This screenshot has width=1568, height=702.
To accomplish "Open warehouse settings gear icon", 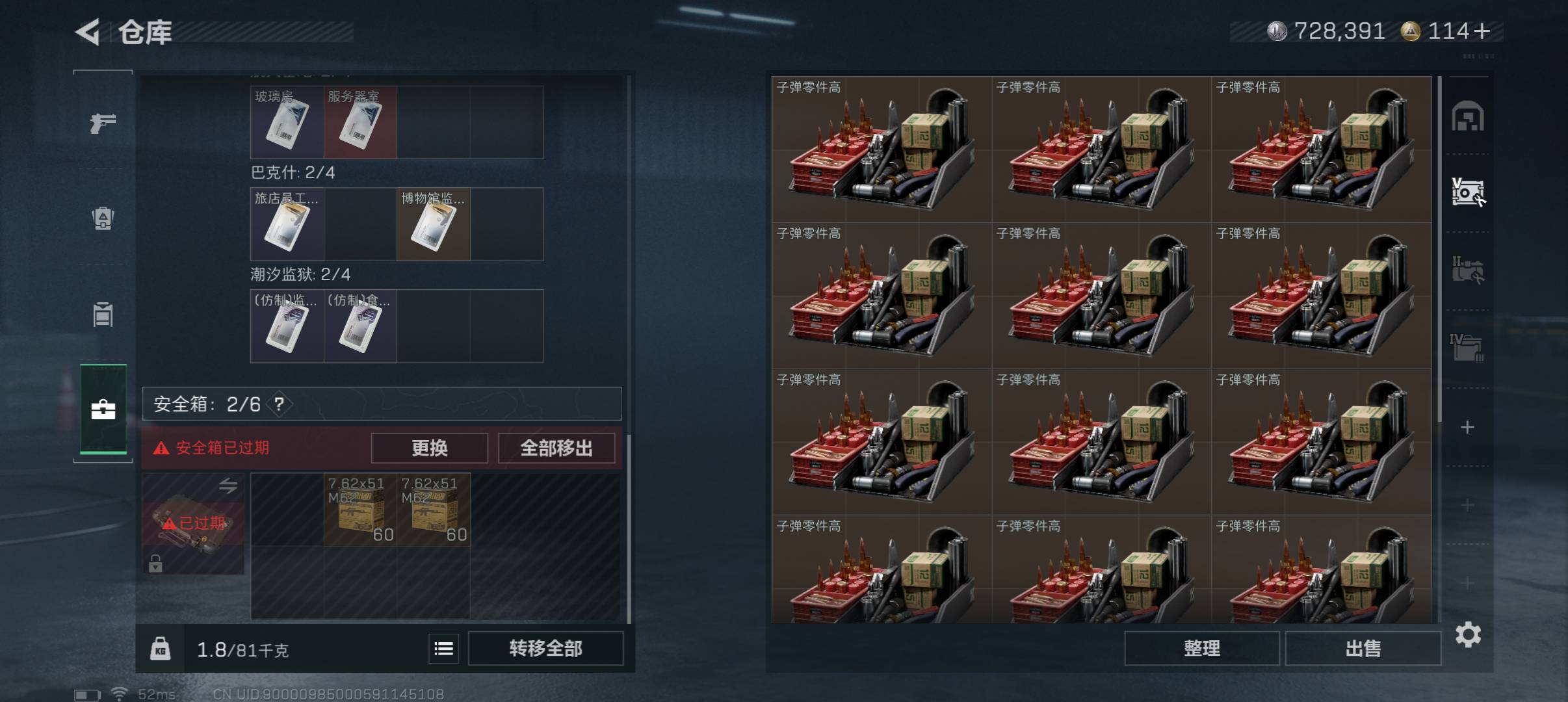I will [x=1468, y=634].
